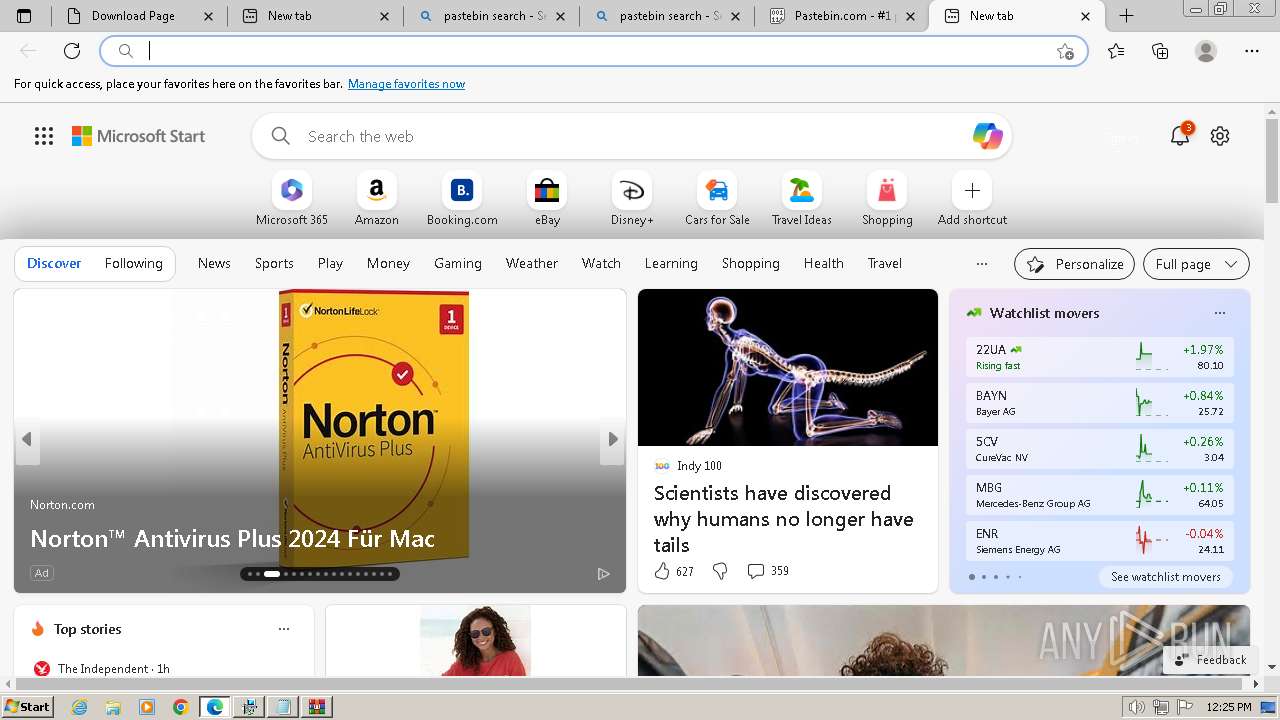This screenshot has height=720, width=1280.
Task: Open See watchlist movers
Action: pos(1165,577)
